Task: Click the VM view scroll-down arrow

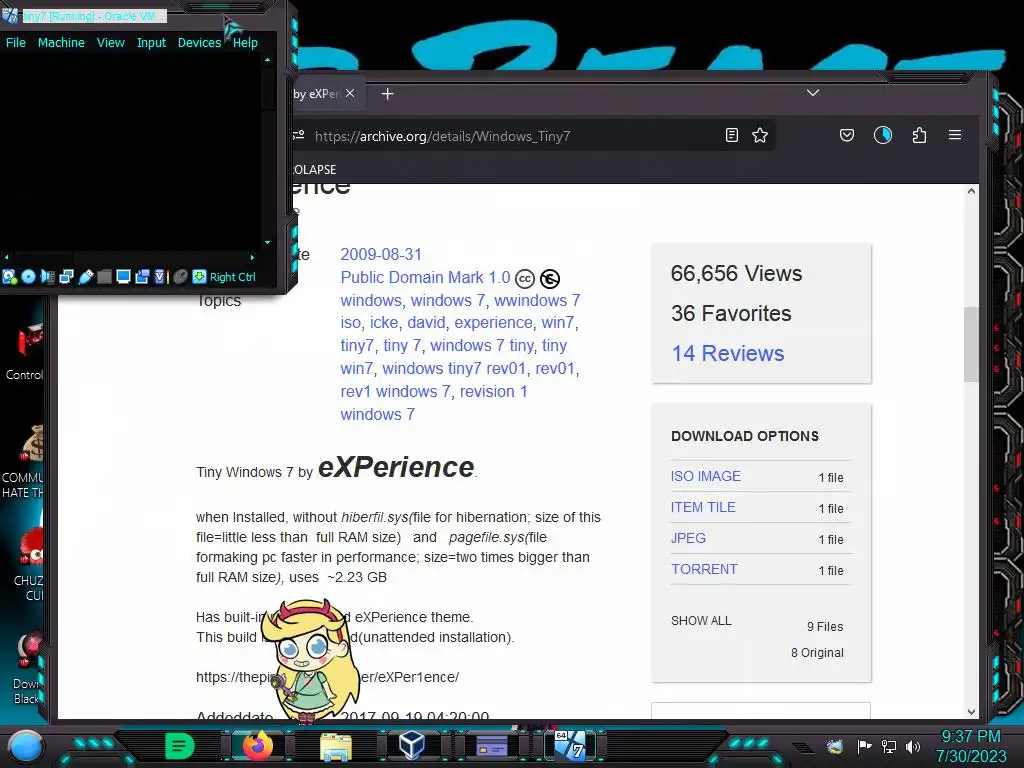Action: (267, 242)
